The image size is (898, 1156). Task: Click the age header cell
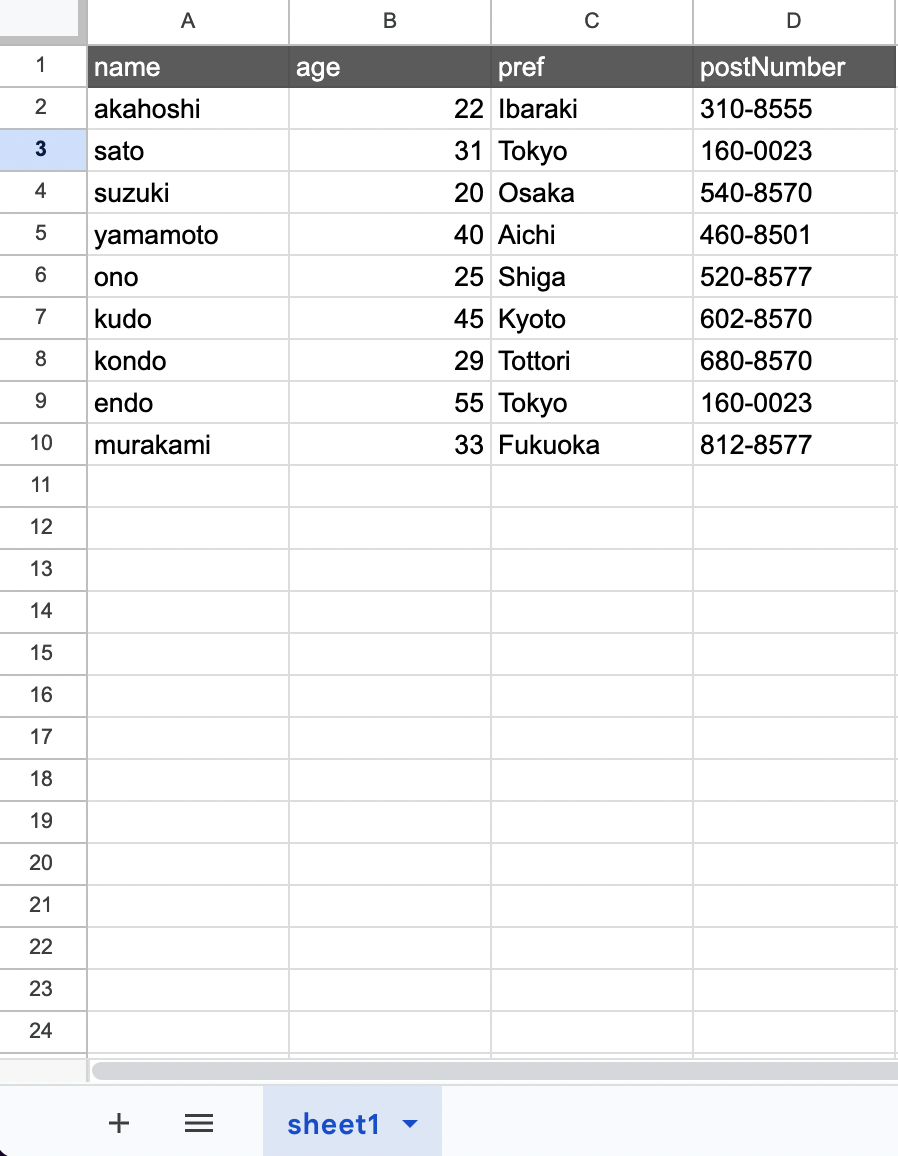click(x=389, y=66)
